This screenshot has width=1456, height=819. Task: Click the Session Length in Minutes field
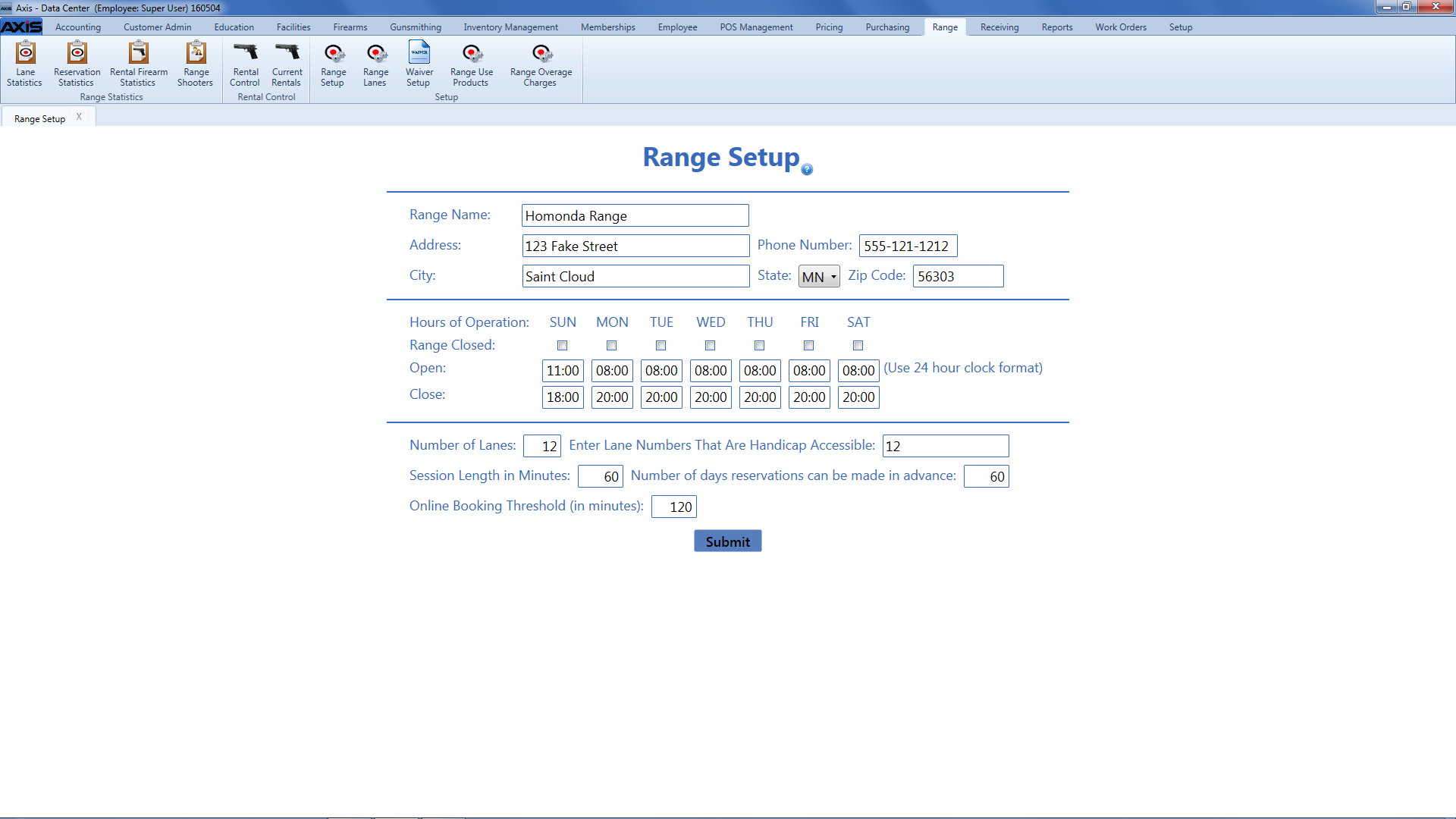click(601, 477)
